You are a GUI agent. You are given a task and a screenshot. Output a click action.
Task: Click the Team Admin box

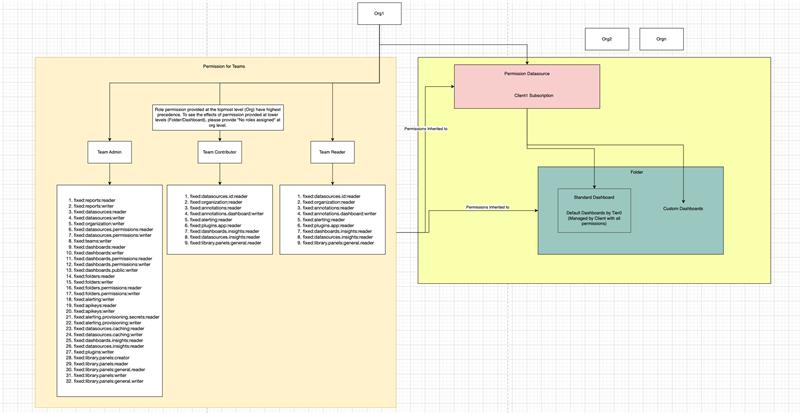107,152
